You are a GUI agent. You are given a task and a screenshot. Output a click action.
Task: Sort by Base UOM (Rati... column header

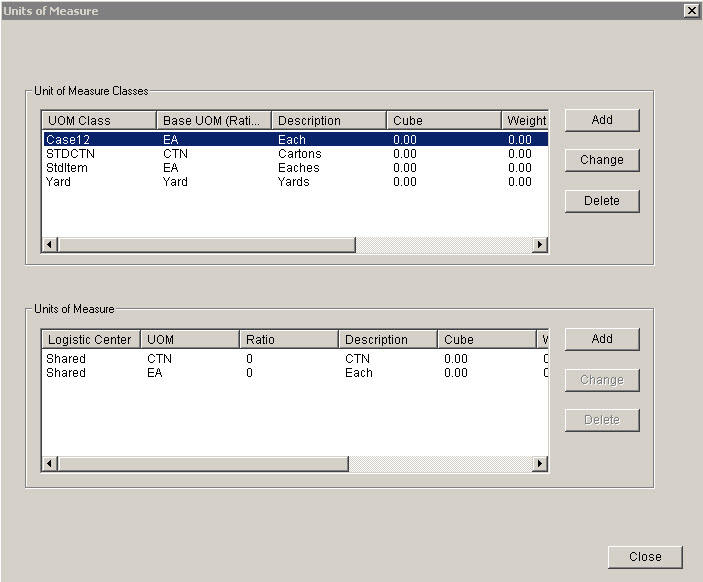(214, 120)
